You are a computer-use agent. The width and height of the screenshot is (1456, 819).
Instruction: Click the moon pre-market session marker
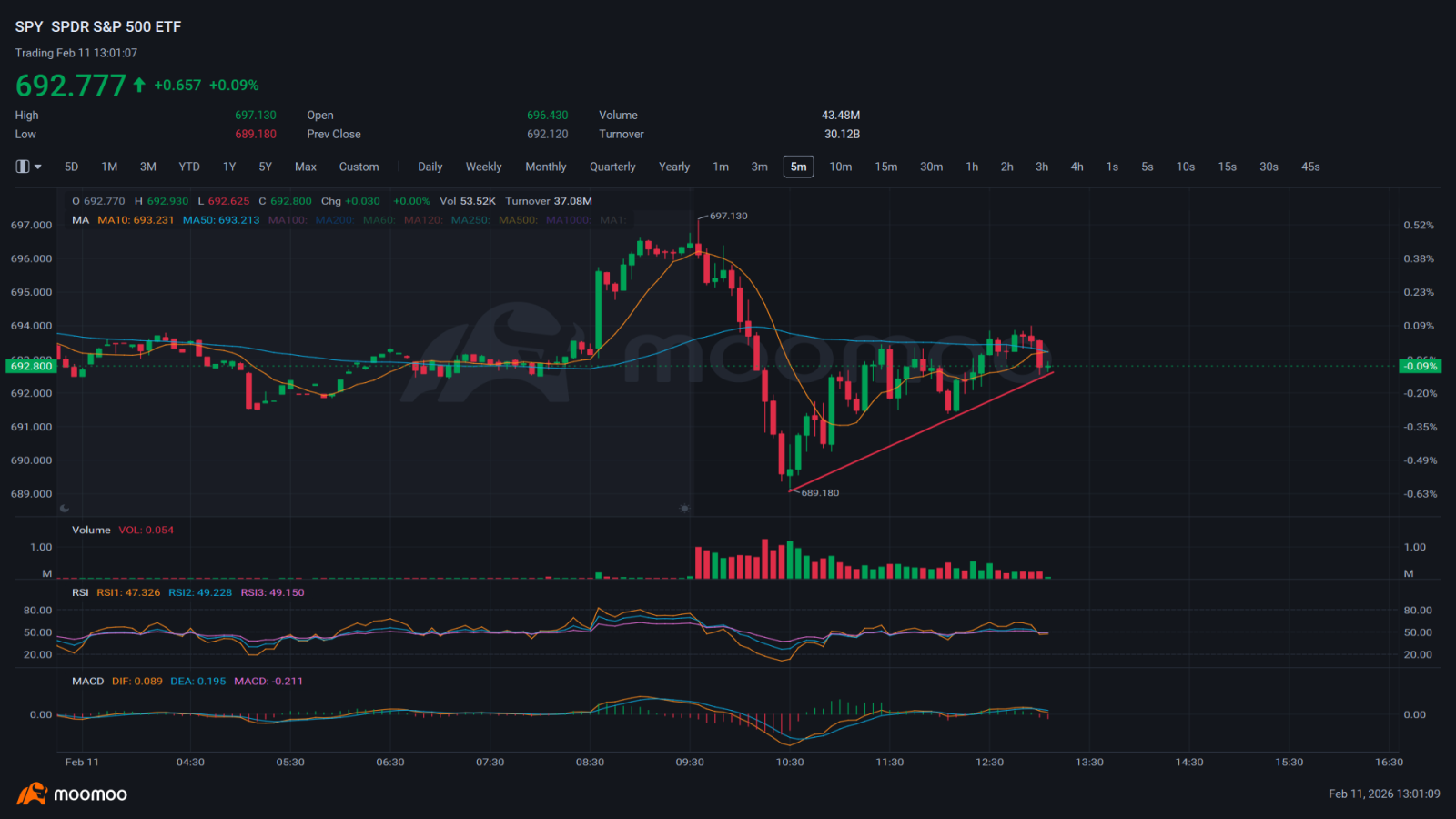64,509
